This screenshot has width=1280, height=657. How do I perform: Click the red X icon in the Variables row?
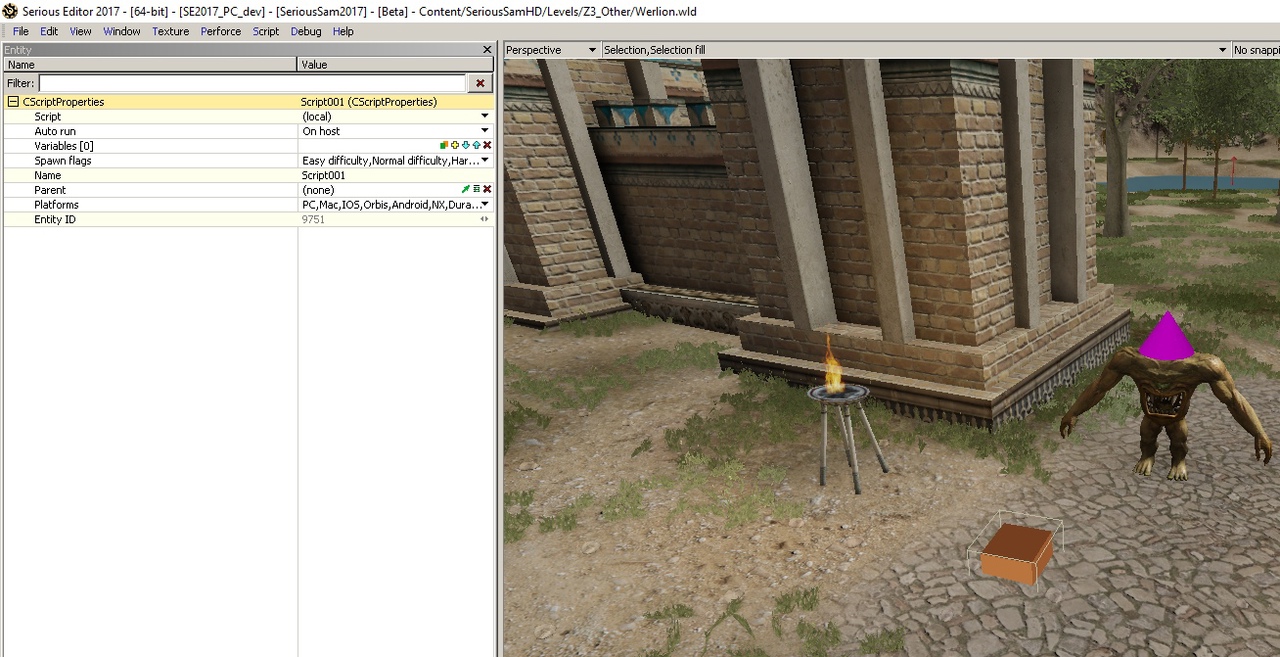[488, 146]
